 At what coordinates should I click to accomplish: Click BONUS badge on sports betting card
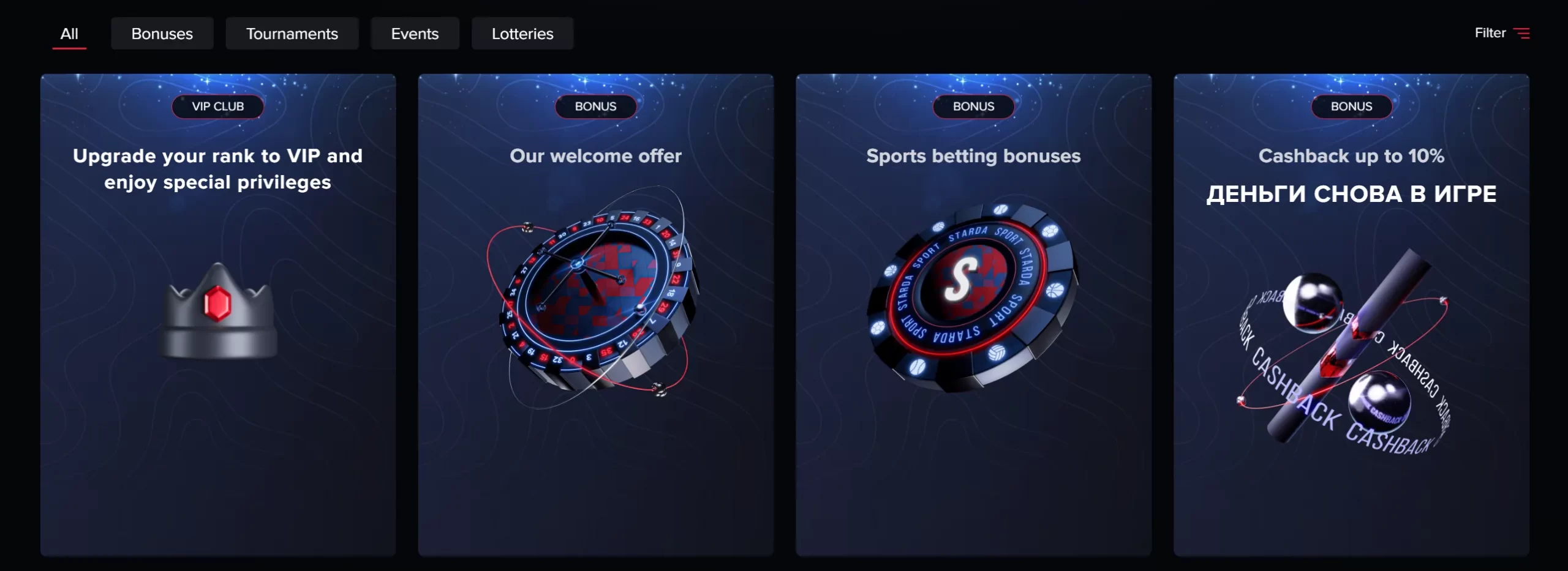(974, 106)
